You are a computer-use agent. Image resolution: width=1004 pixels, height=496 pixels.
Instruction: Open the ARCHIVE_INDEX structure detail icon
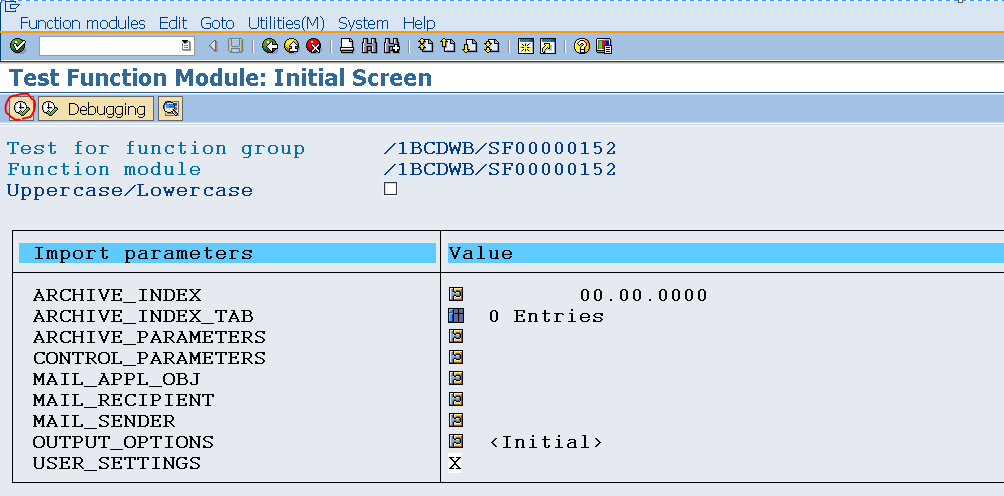coord(456,294)
